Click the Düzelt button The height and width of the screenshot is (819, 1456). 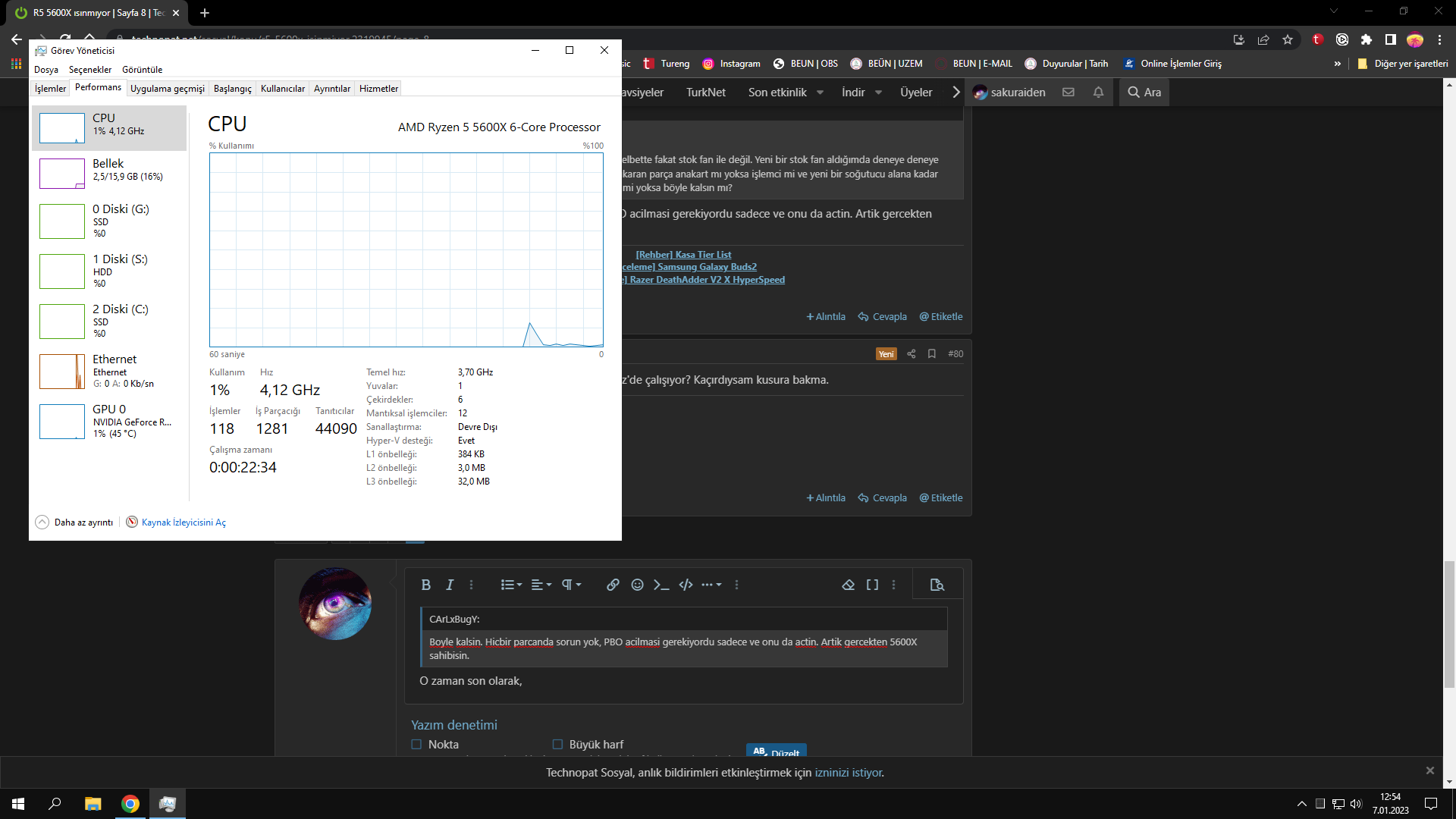776,751
